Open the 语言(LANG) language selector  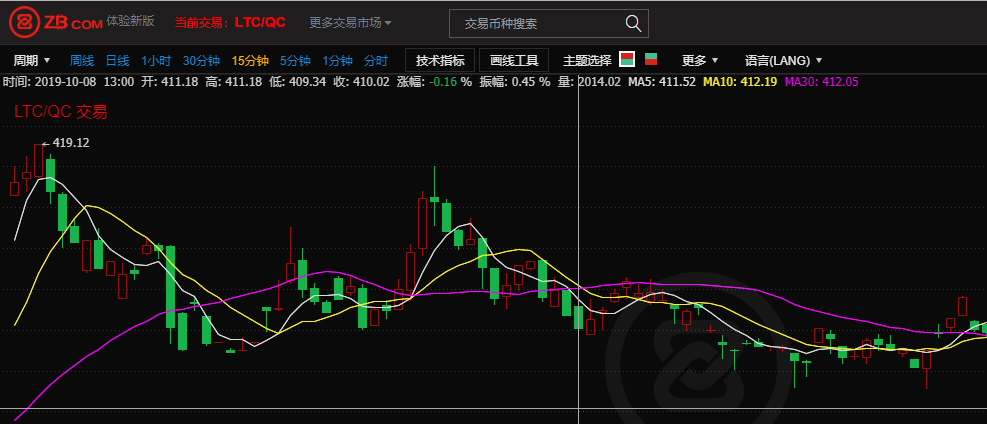pyautogui.click(x=784, y=60)
